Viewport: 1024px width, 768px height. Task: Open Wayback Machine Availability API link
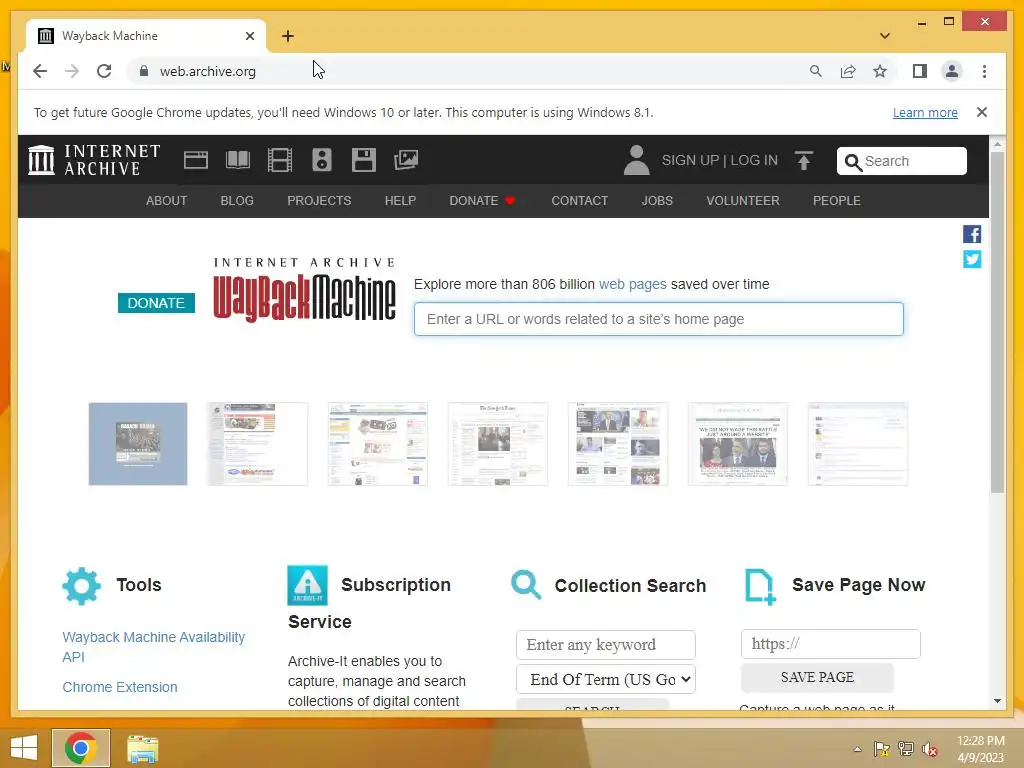(x=153, y=647)
